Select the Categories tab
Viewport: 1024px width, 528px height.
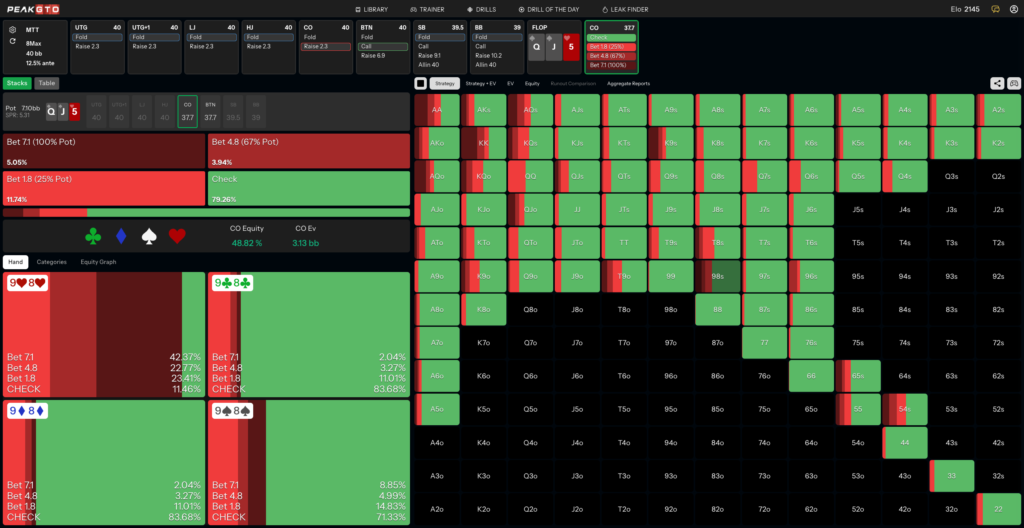[x=52, y=261]
